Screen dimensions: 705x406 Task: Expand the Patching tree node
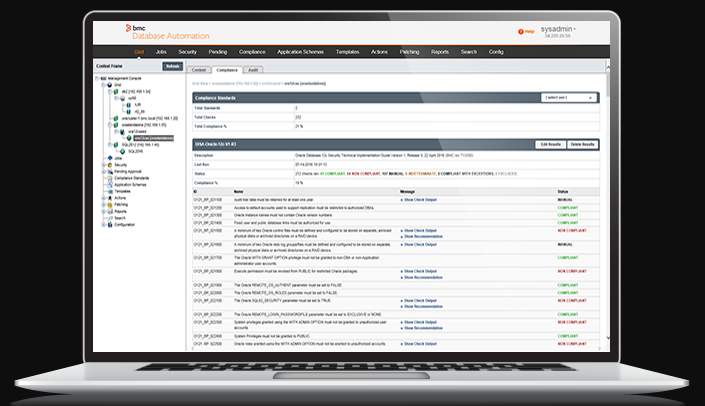(103, 205)
